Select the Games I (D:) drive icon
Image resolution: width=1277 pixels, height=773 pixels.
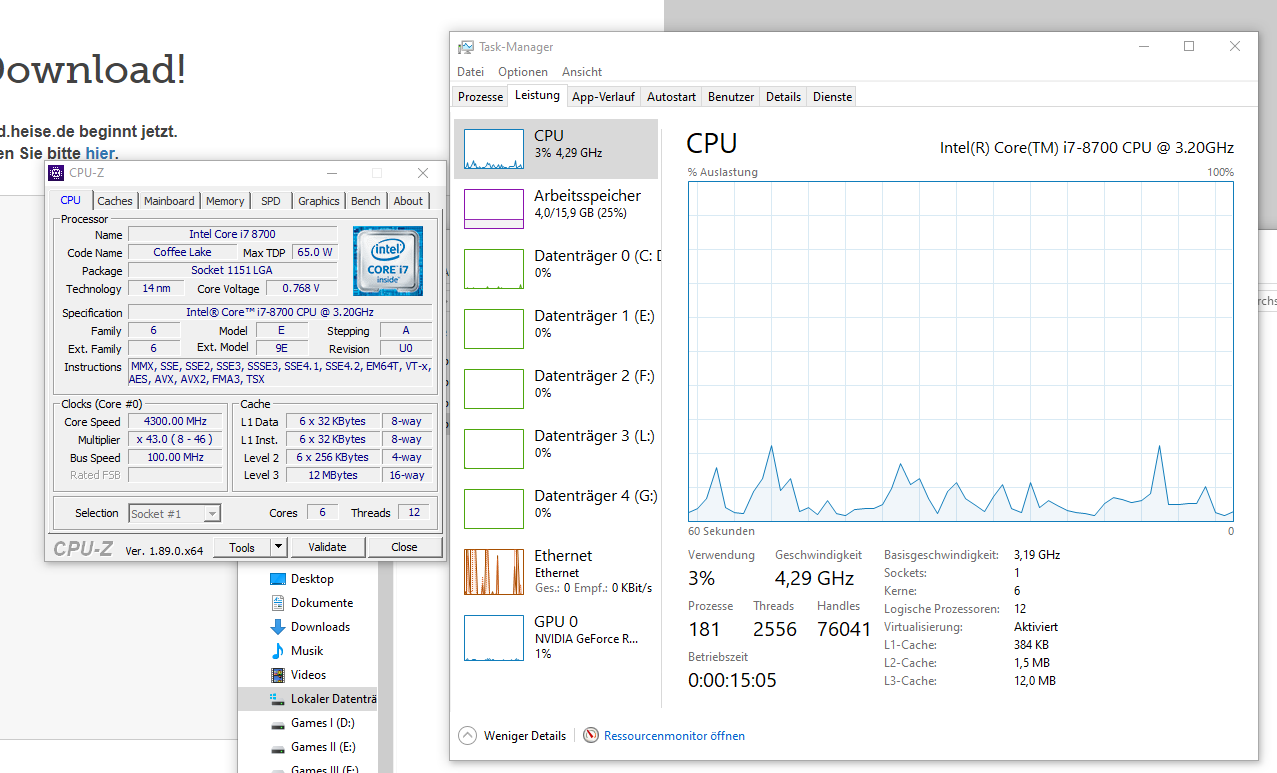[x=278, y=723]
